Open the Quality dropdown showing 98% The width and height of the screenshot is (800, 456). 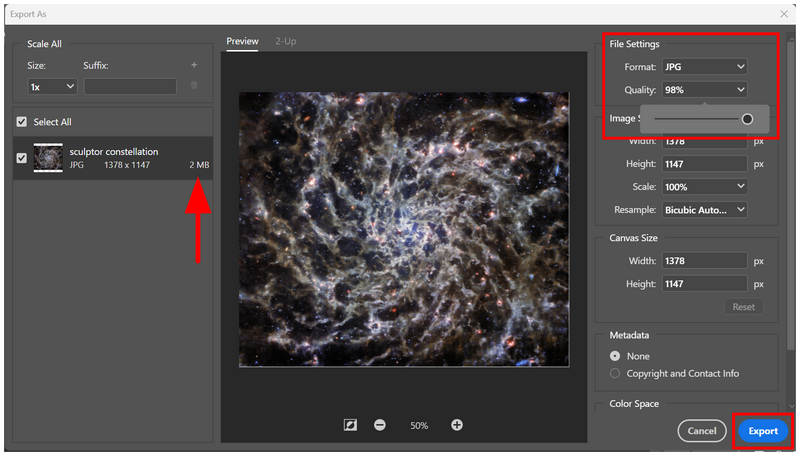pyautogui.click(x=704, y=90)
